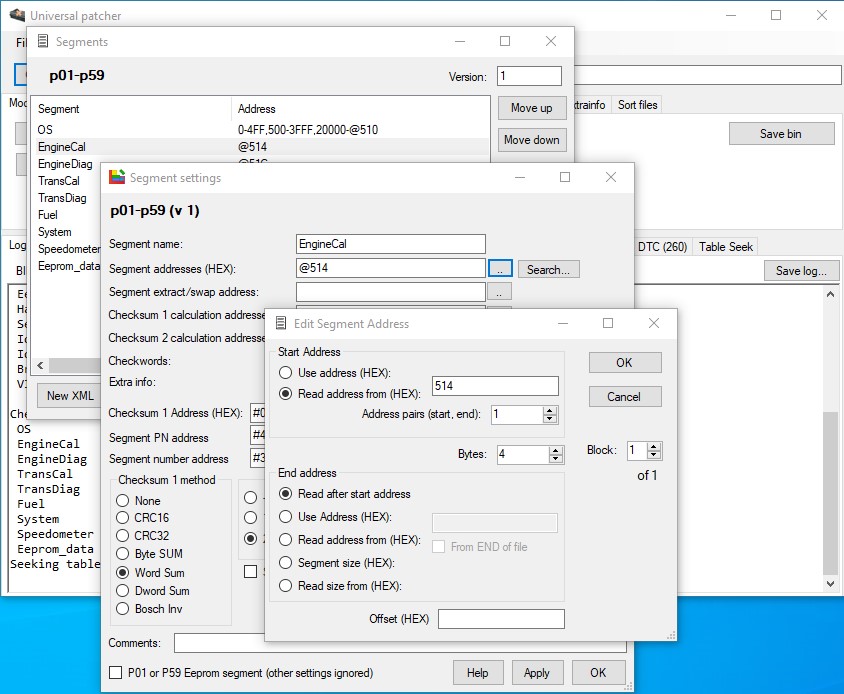Click scroll left arrow in Segments list
The width and height of the screenshot is (844, 694).
coord(41,366)
